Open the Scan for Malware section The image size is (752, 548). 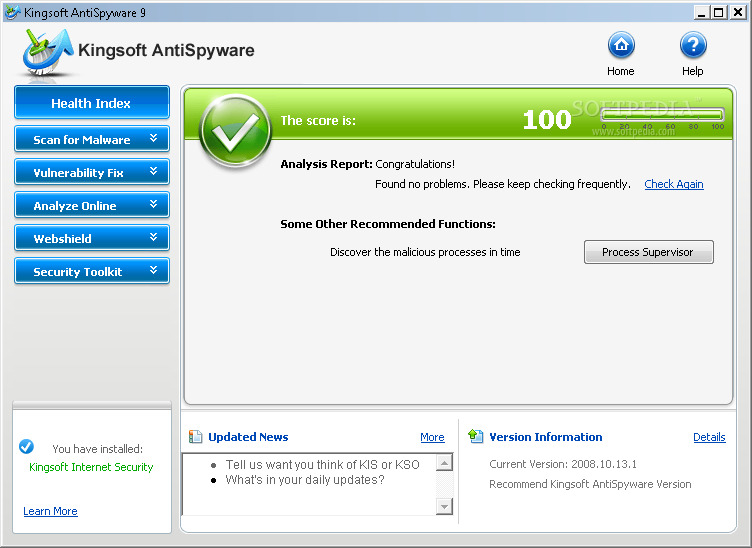coord(92,139)
